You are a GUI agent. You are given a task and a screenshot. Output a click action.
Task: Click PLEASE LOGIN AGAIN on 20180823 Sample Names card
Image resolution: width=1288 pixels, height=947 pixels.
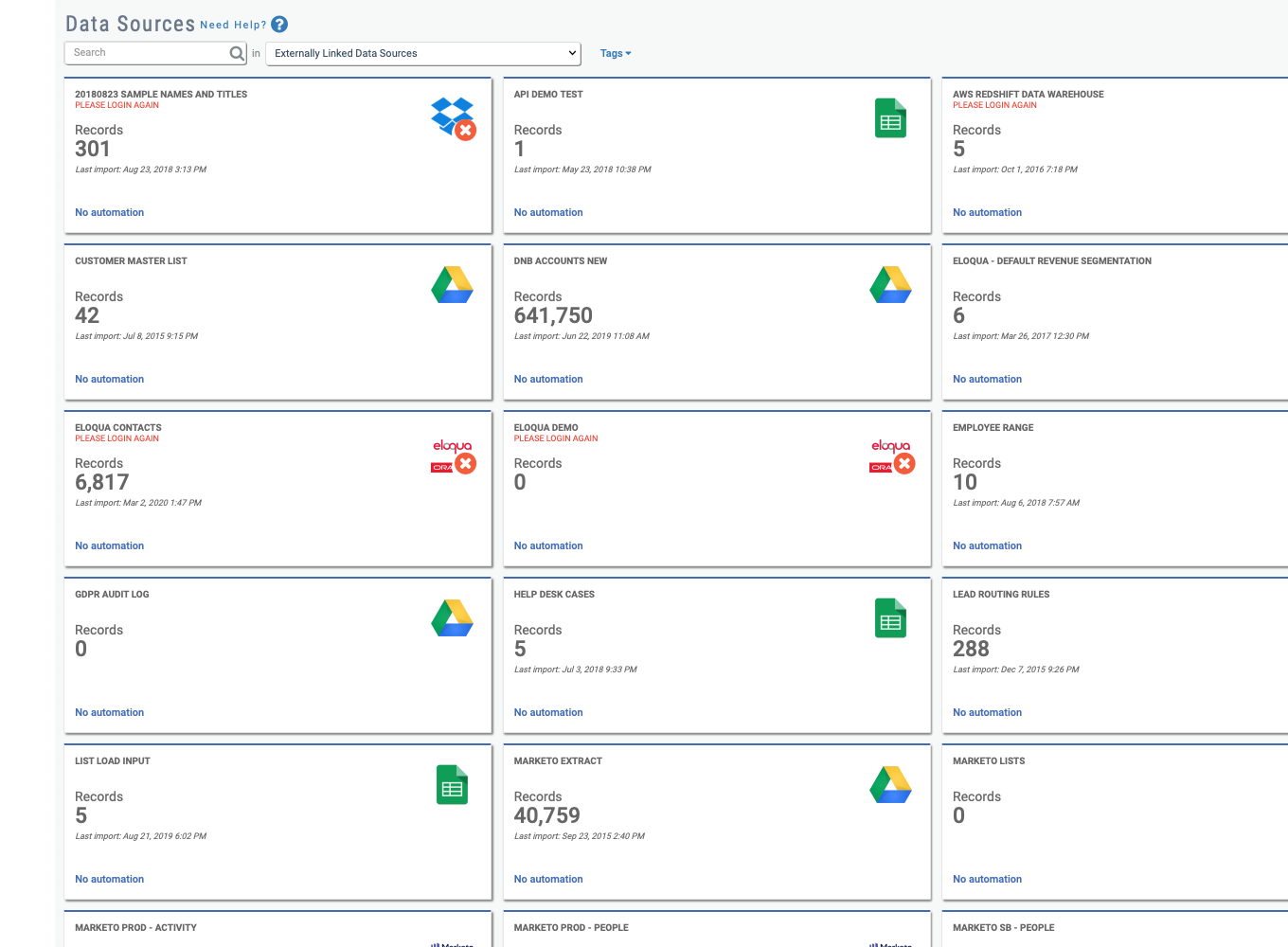tap(116, 105)
